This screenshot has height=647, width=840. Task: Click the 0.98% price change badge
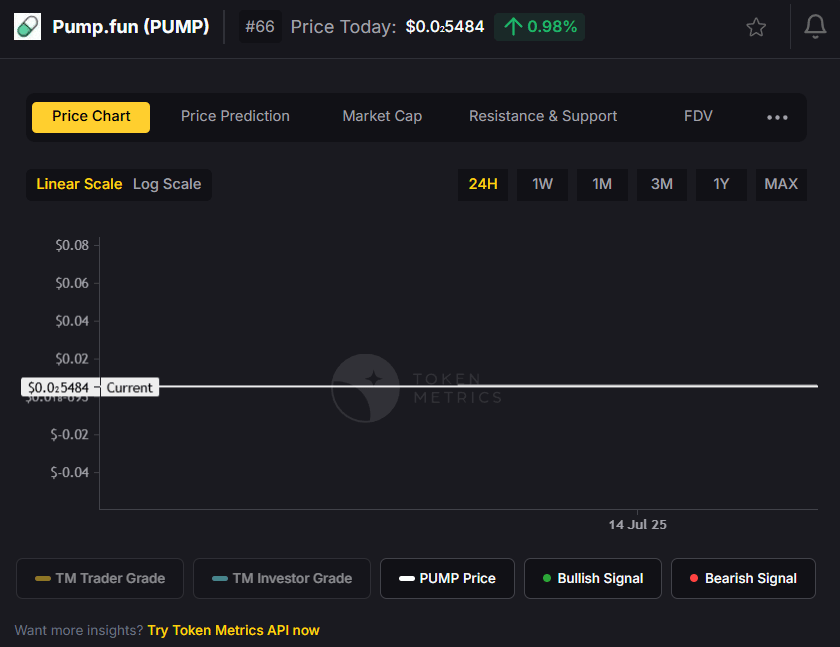(x=539, y=27)
